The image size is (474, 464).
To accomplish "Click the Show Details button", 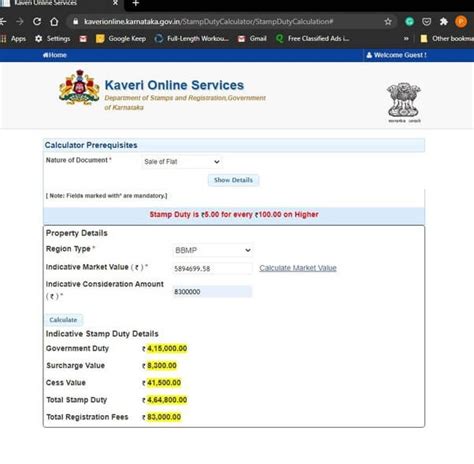I will click(x=233, y=180).
